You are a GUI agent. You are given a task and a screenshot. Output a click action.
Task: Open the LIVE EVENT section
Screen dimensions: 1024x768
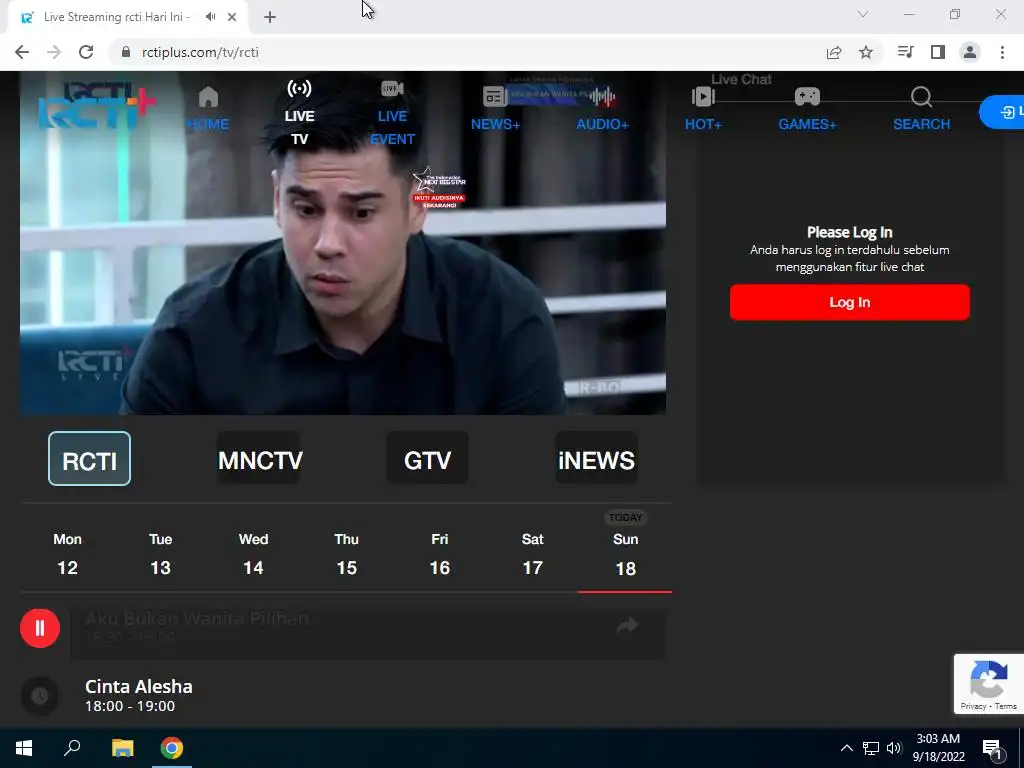pyautogui.click(x=392, y=113)
